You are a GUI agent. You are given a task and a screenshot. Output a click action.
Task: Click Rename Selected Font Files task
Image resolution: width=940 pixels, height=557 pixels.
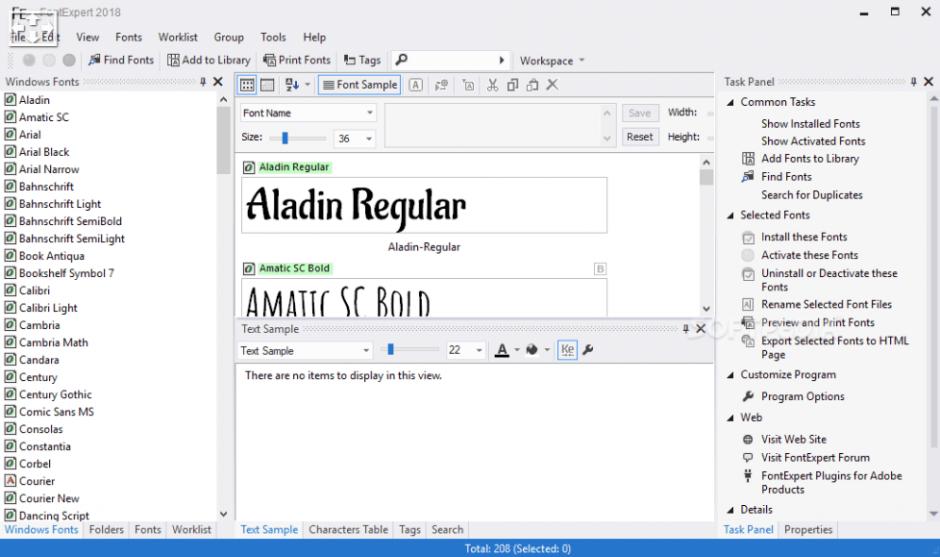[x=826, y=304]
